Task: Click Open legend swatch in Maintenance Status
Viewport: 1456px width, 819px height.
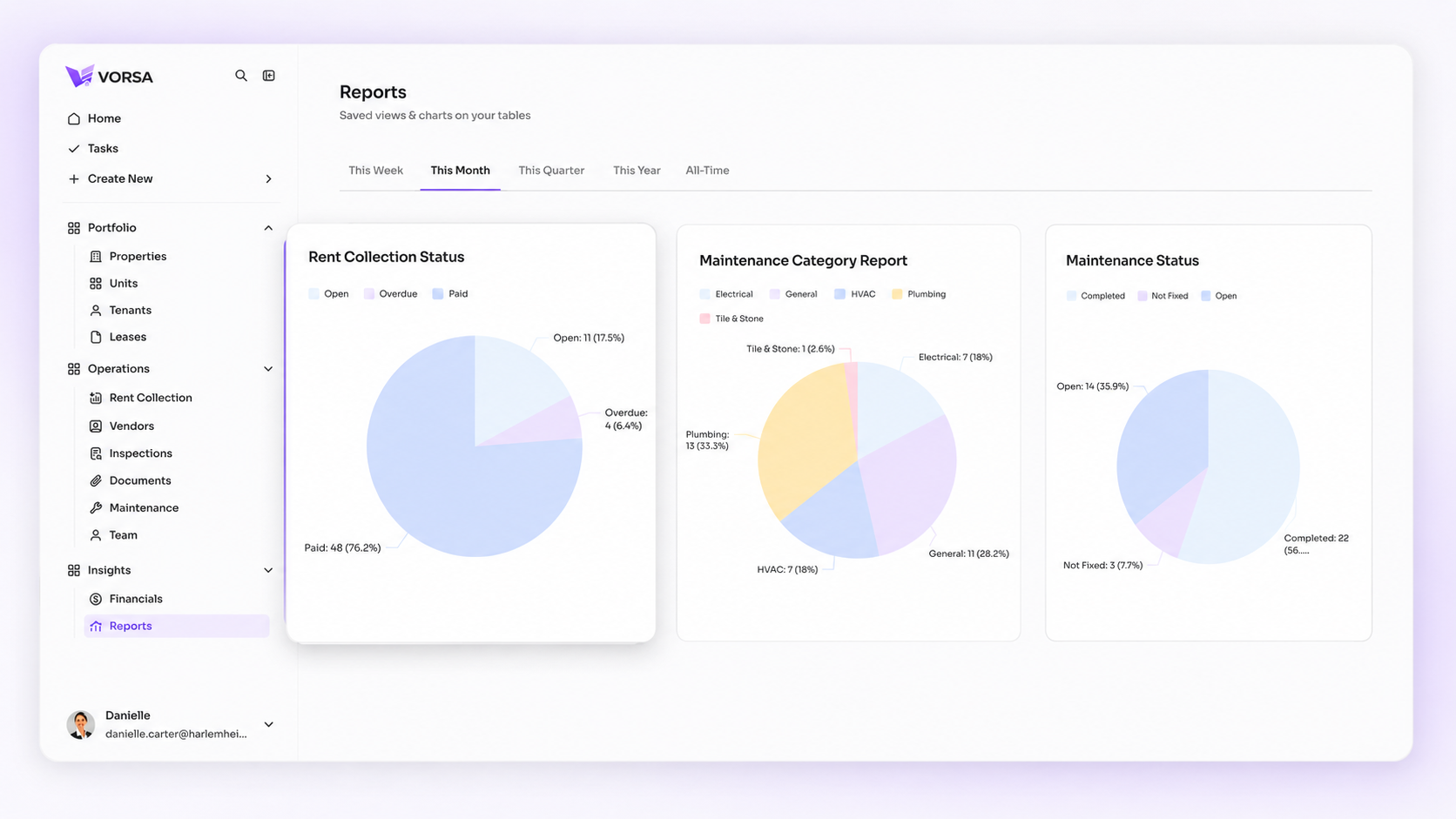Action: 1206,296
